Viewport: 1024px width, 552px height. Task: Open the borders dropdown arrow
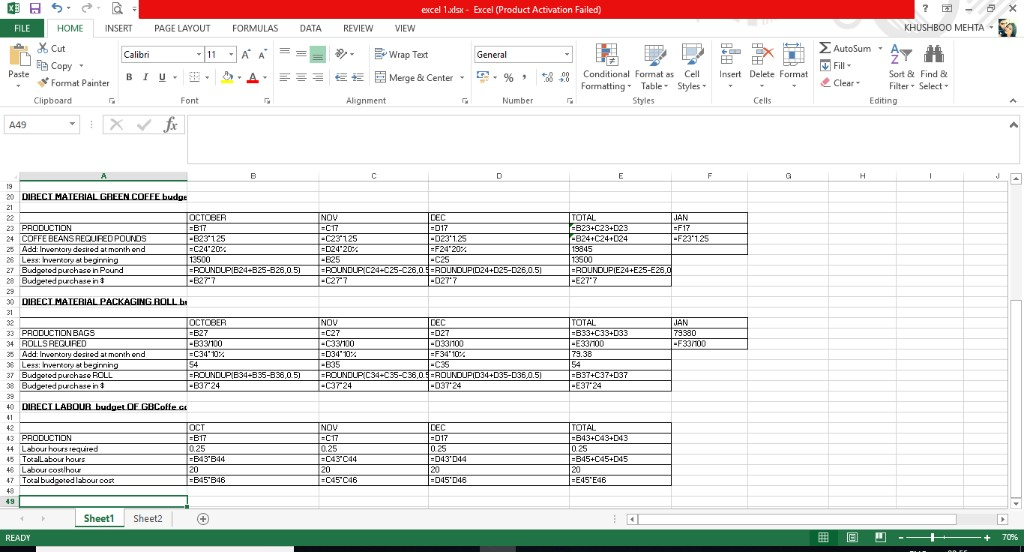[207, 78]
